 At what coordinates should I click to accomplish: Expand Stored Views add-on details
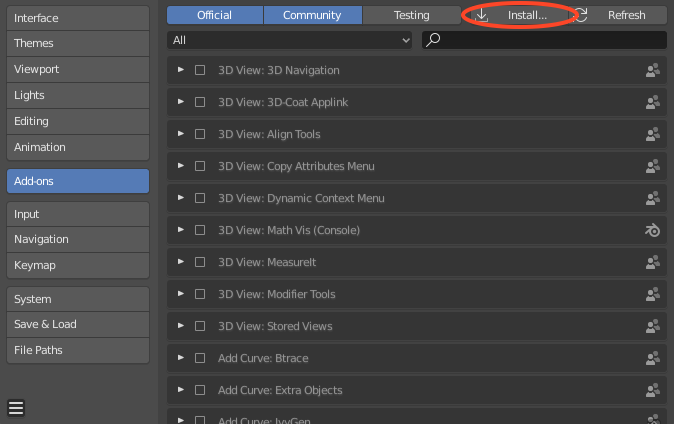(x=181, y=326)
